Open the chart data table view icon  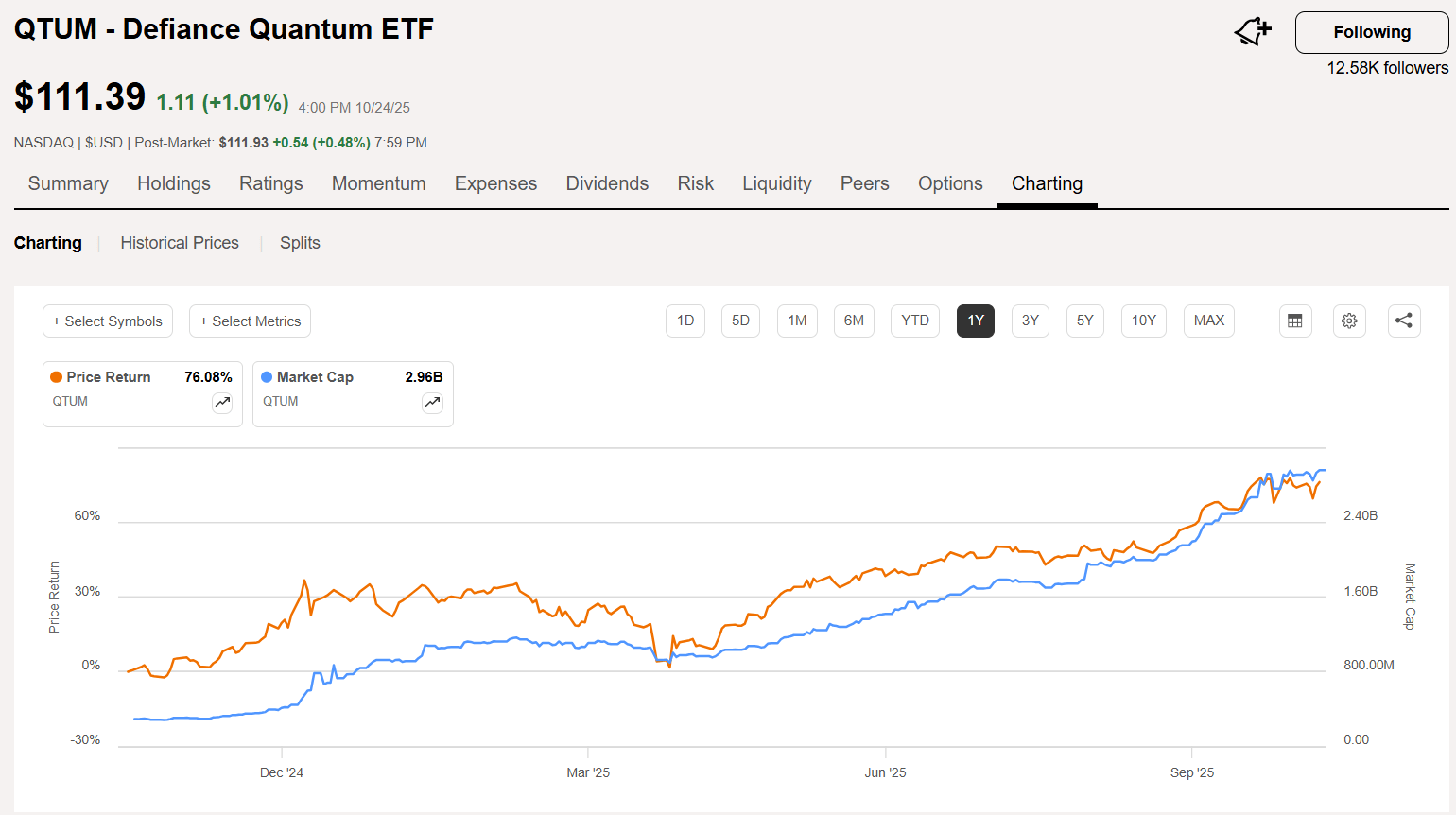pos(1294,321)
